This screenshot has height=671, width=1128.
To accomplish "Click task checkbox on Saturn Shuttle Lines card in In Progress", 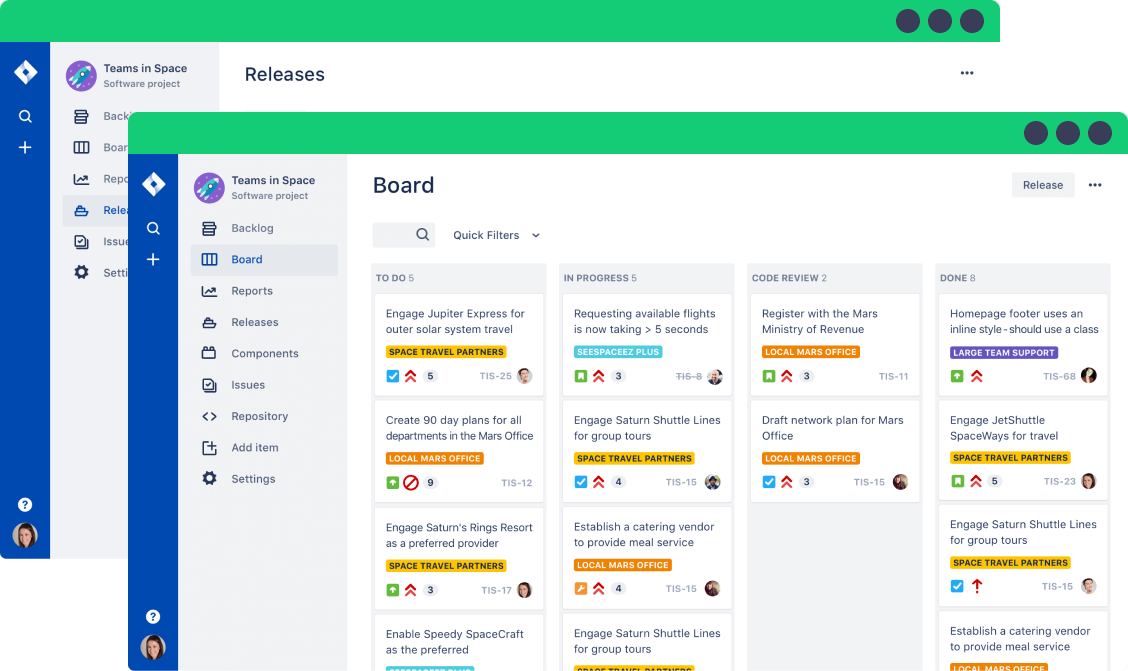I will (x=581, y=482).
